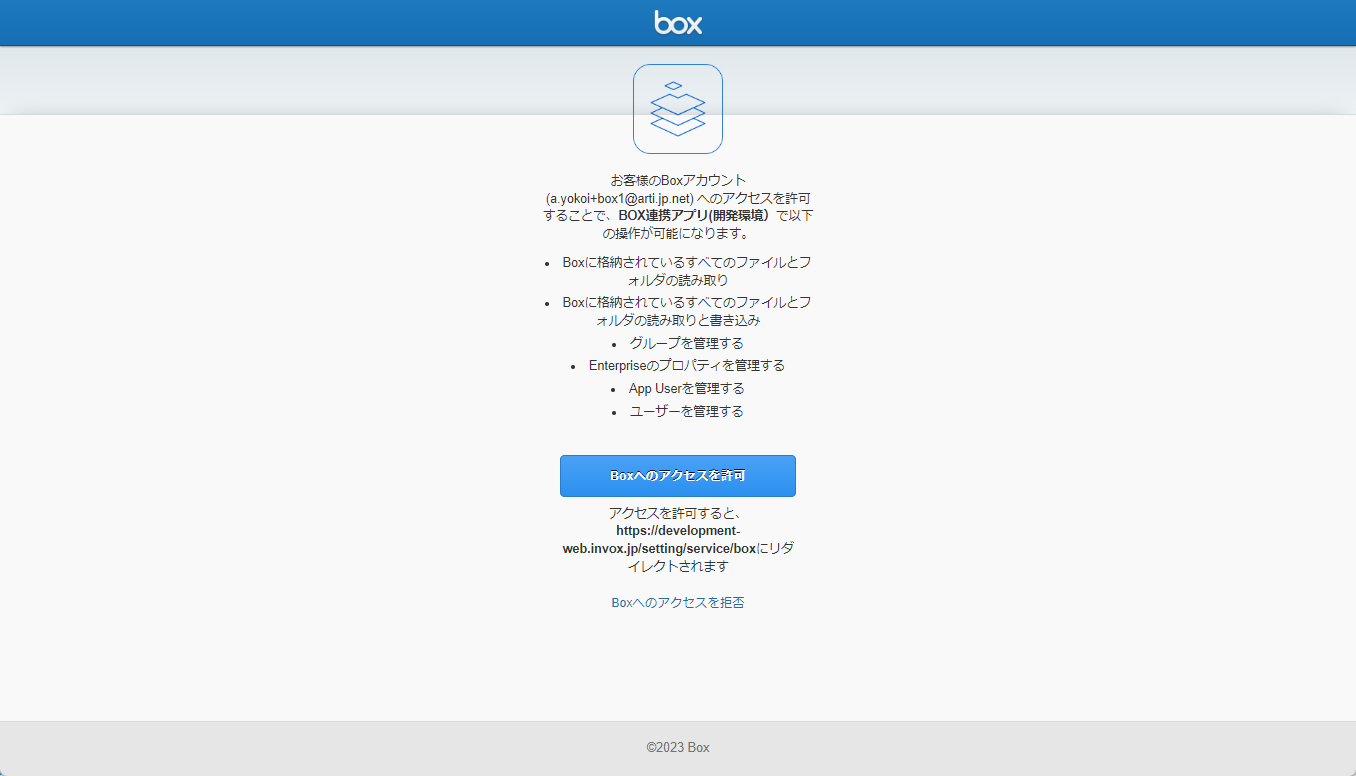Click the Boxへのアクセスを拒否 link
The image size is (1356, 776).
678,602
